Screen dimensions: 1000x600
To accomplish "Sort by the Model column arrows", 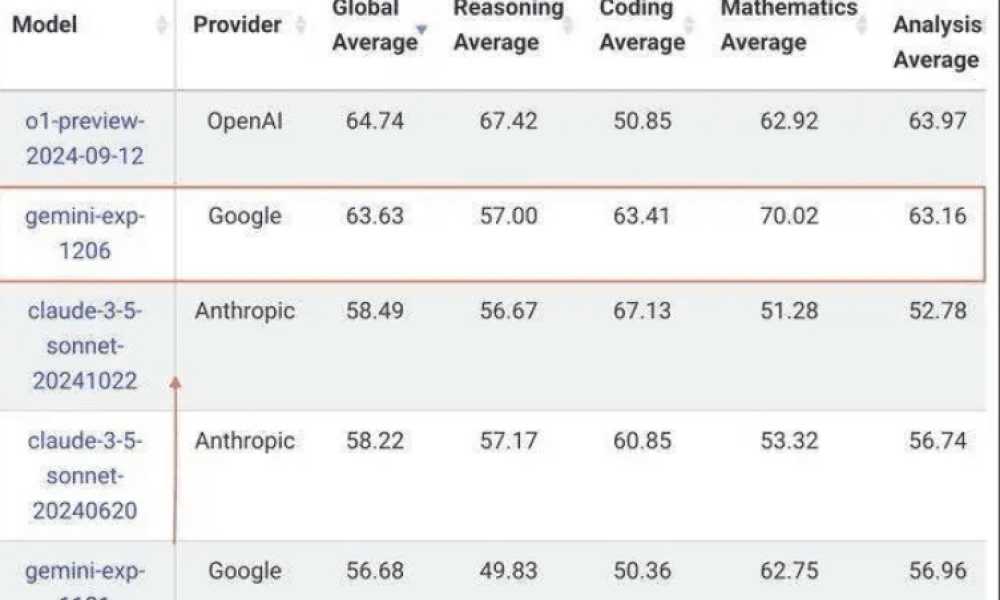I will tap(162, 25).
